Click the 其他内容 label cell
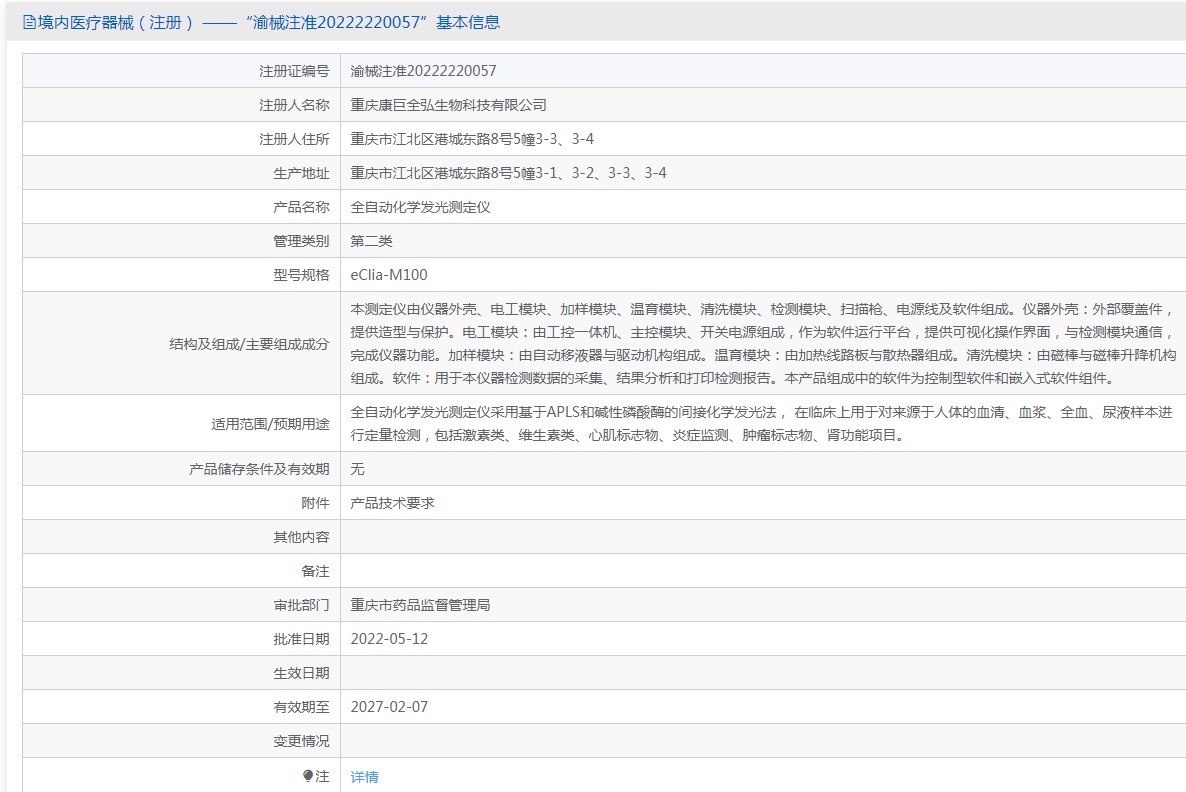The height and width of the screenshot is (792, 1186). [x=182, y=537]
